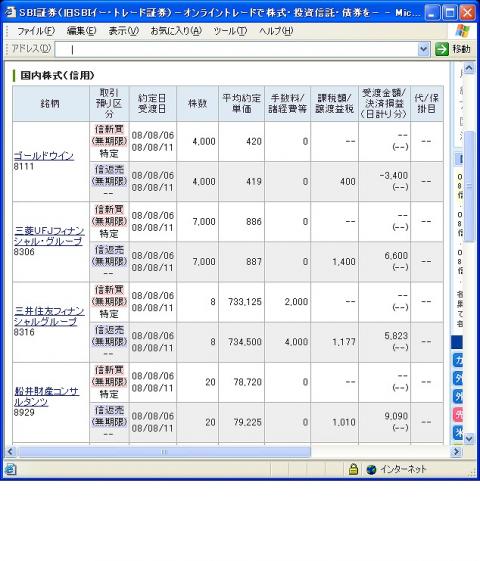Click the インターネット zone globe icon
This screenshot has height=561, width=480.
[371, 469]
